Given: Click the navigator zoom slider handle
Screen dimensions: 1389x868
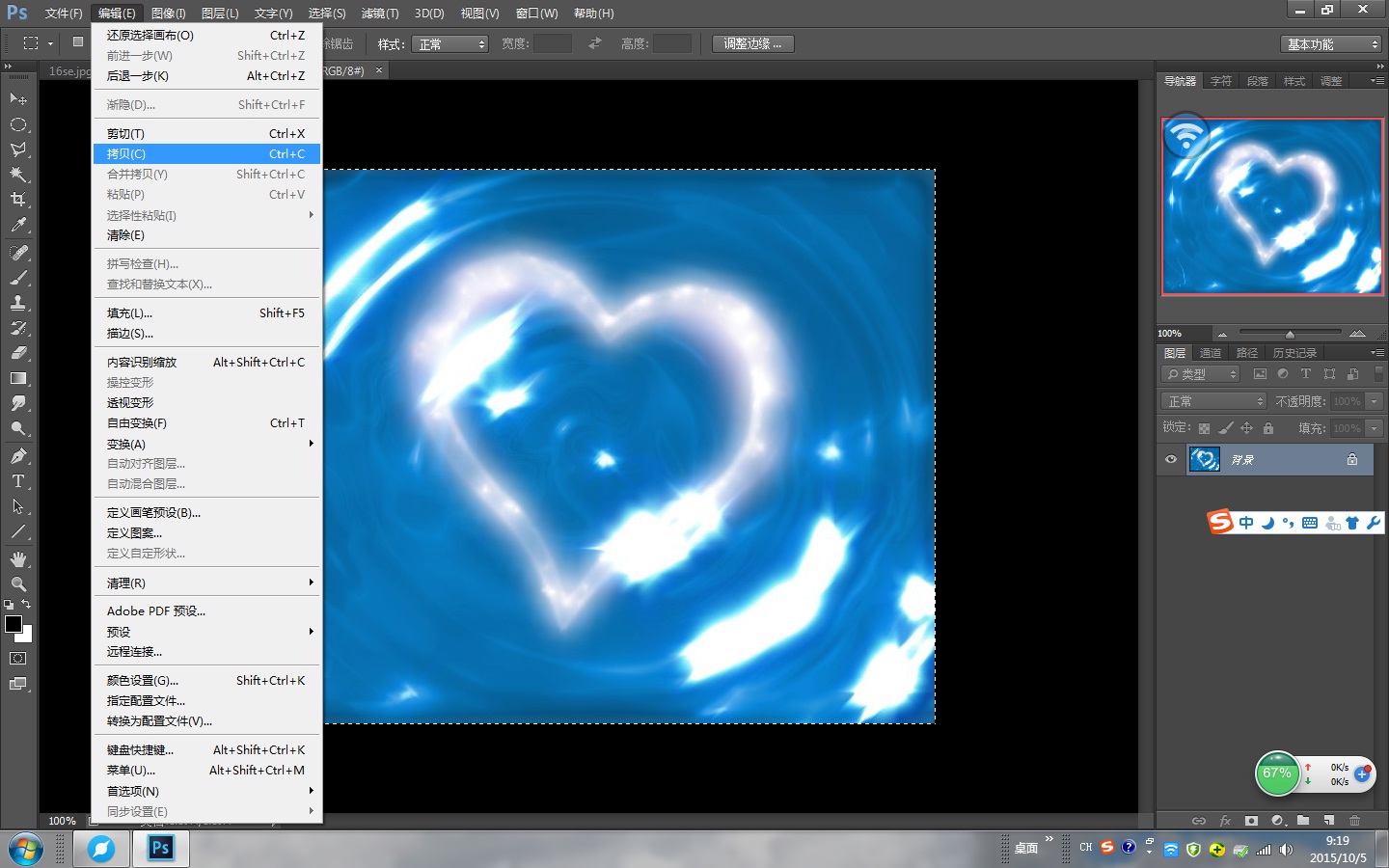Looking at the screenshot, I should 1290,334.
